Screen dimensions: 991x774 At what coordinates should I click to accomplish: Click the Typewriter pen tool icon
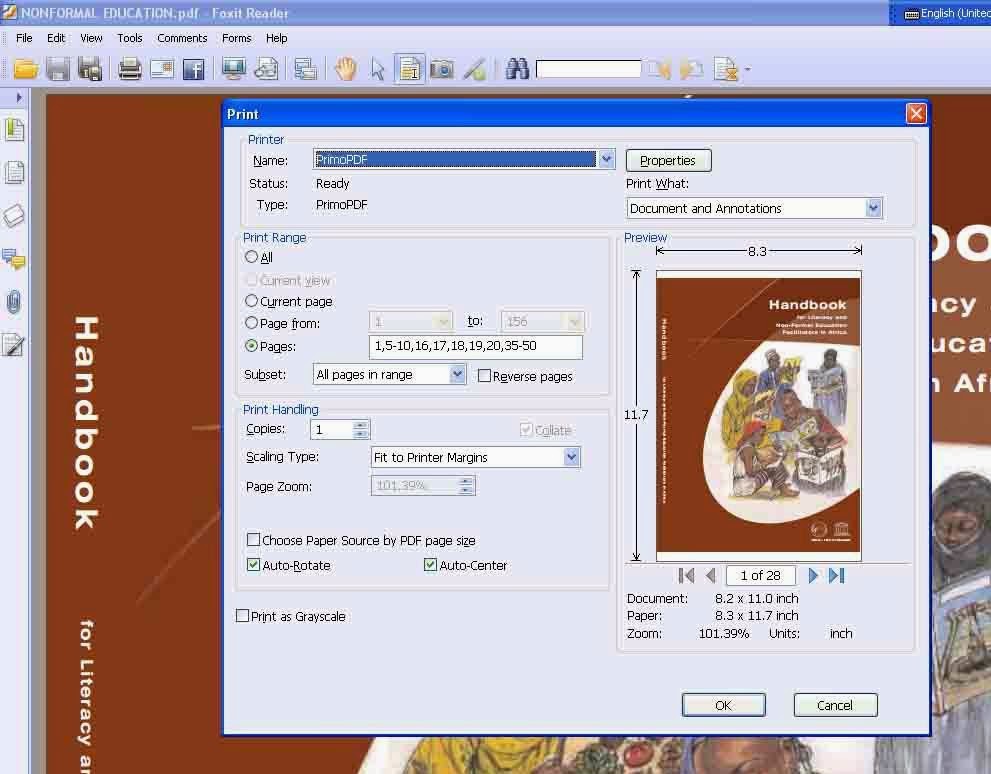click(475, 68)
